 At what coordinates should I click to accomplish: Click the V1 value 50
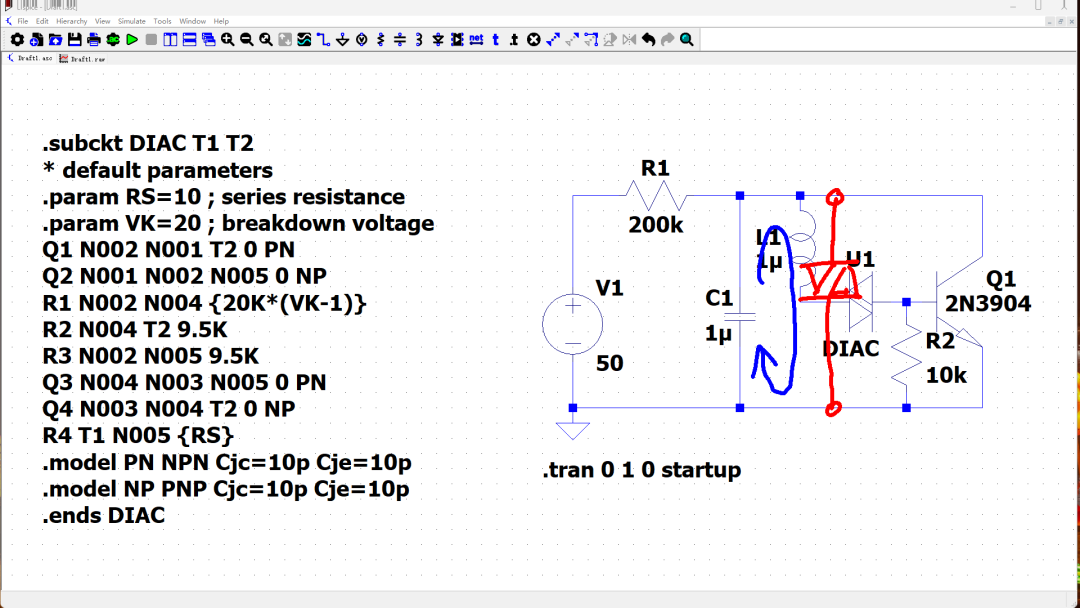(610, 364)
